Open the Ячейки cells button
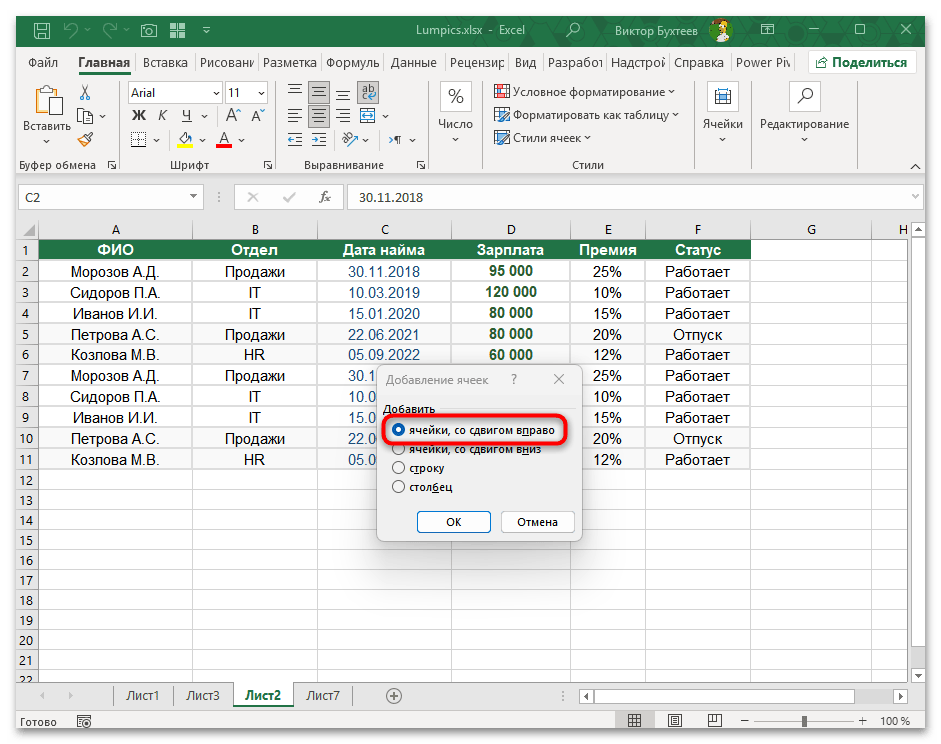Image resolution: width=941 pixels, height=744 pixels. pyautogui.click(x=722, y=97)
